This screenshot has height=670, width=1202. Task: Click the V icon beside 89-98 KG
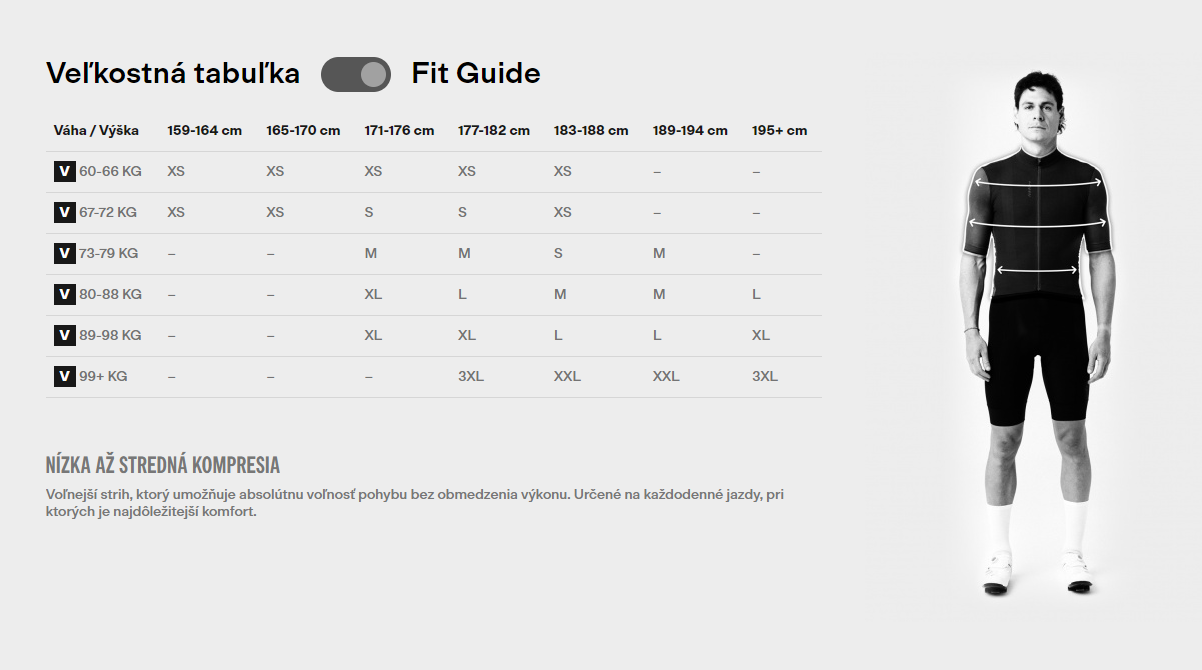click(x=65, y=335)
